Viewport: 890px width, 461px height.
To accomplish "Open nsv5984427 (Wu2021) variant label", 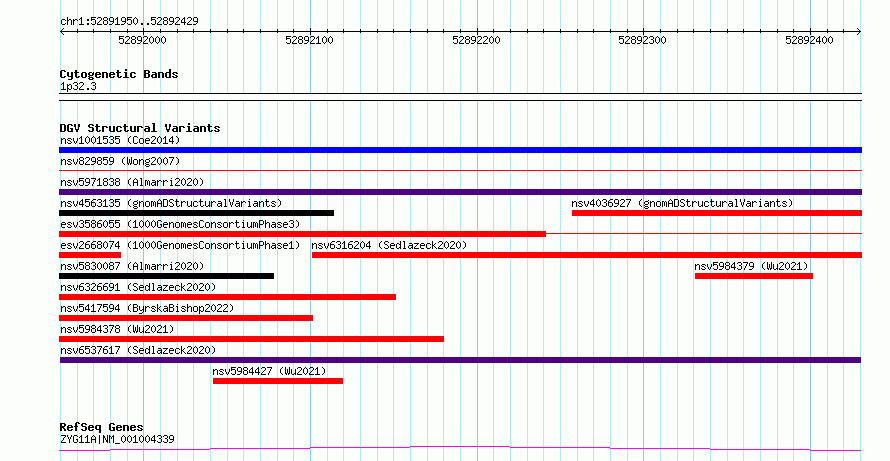I will point(270,371).
